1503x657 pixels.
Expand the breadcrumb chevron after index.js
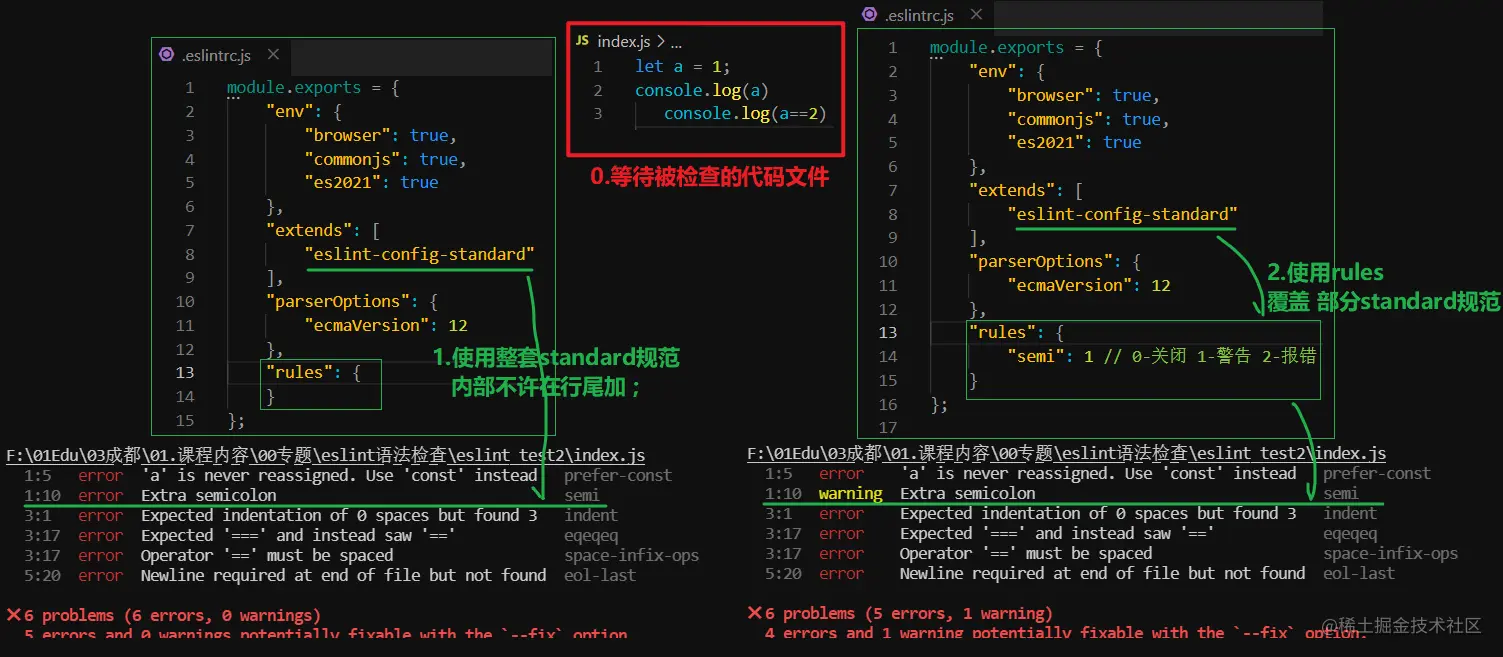click(x=661, y=41)
